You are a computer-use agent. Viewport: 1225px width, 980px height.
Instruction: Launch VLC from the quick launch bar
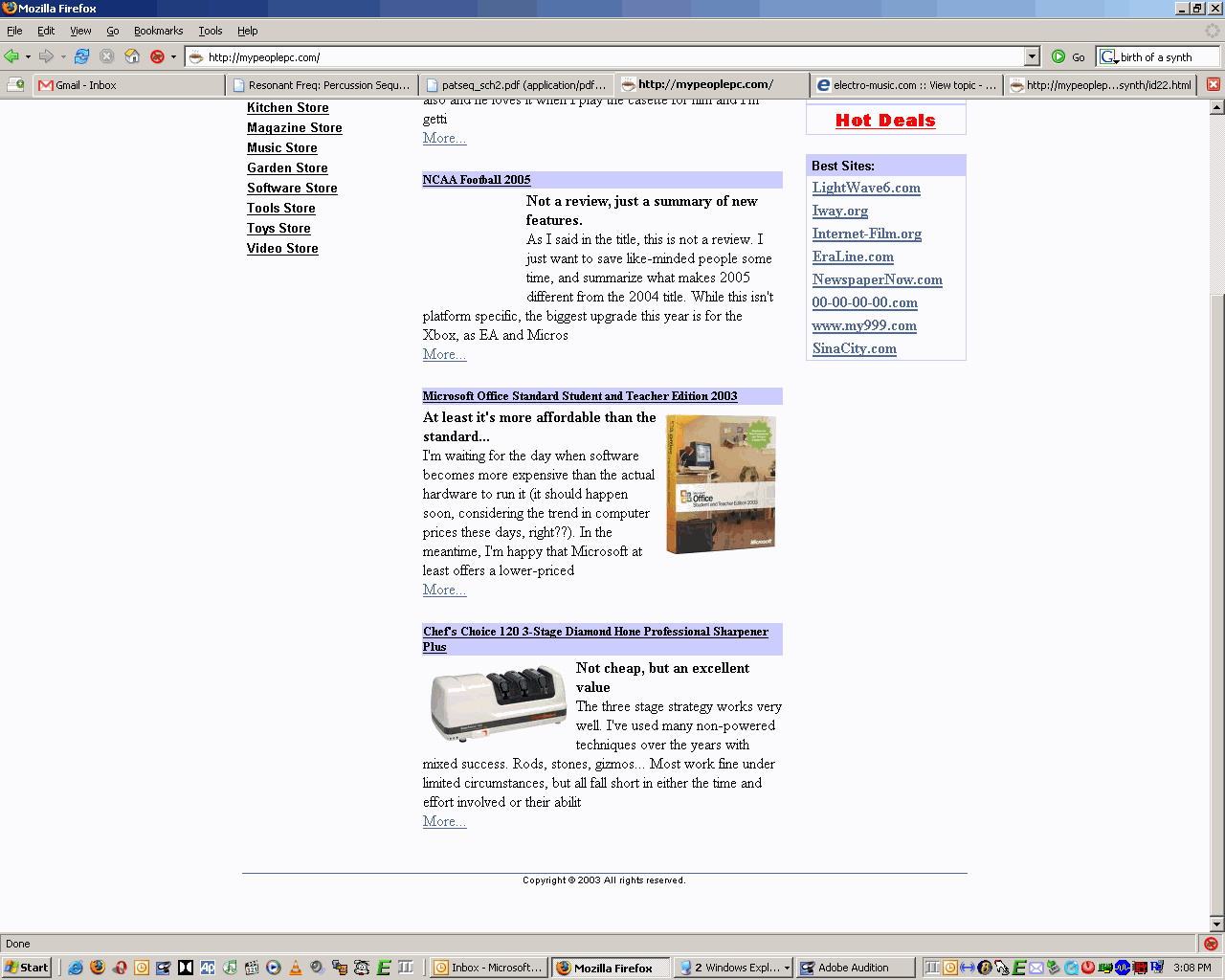tap(296, 968)
